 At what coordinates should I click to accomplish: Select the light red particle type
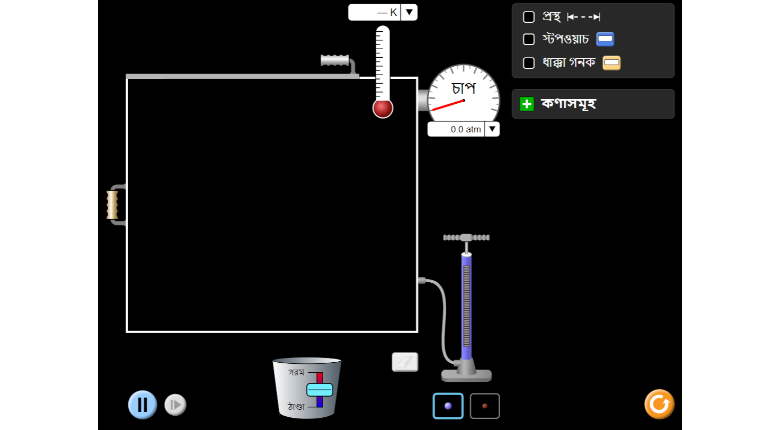point(485,406)
